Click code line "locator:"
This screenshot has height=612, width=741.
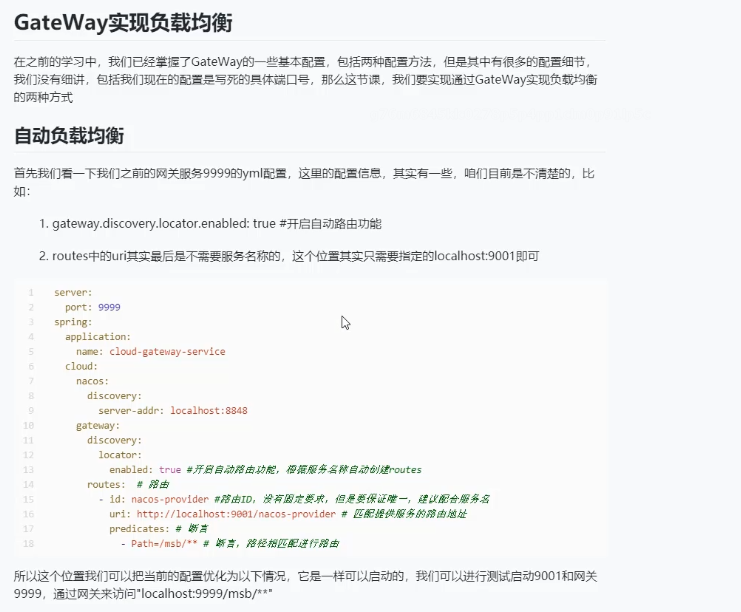coord(120,455)
